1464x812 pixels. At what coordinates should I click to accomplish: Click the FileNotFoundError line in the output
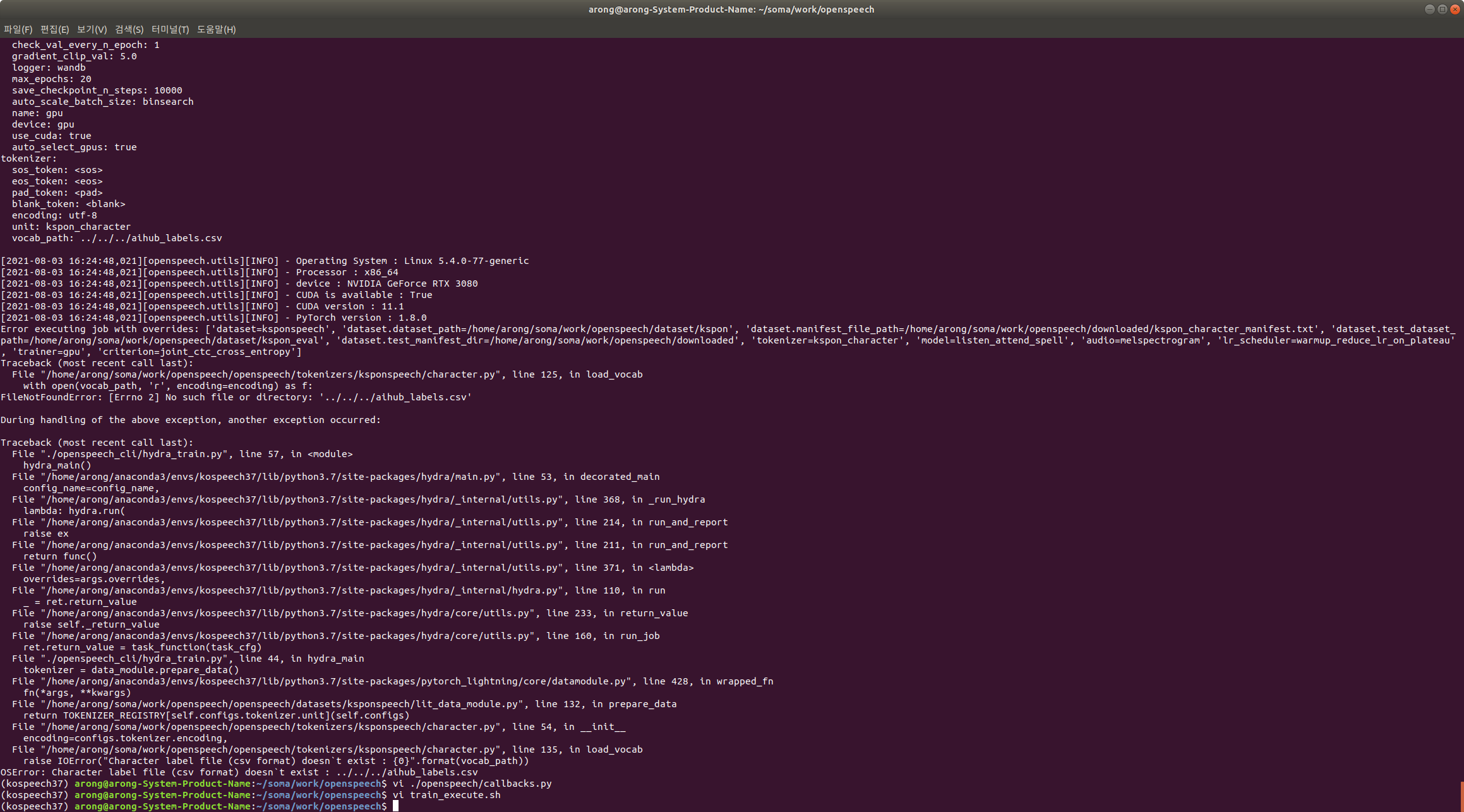236,397
